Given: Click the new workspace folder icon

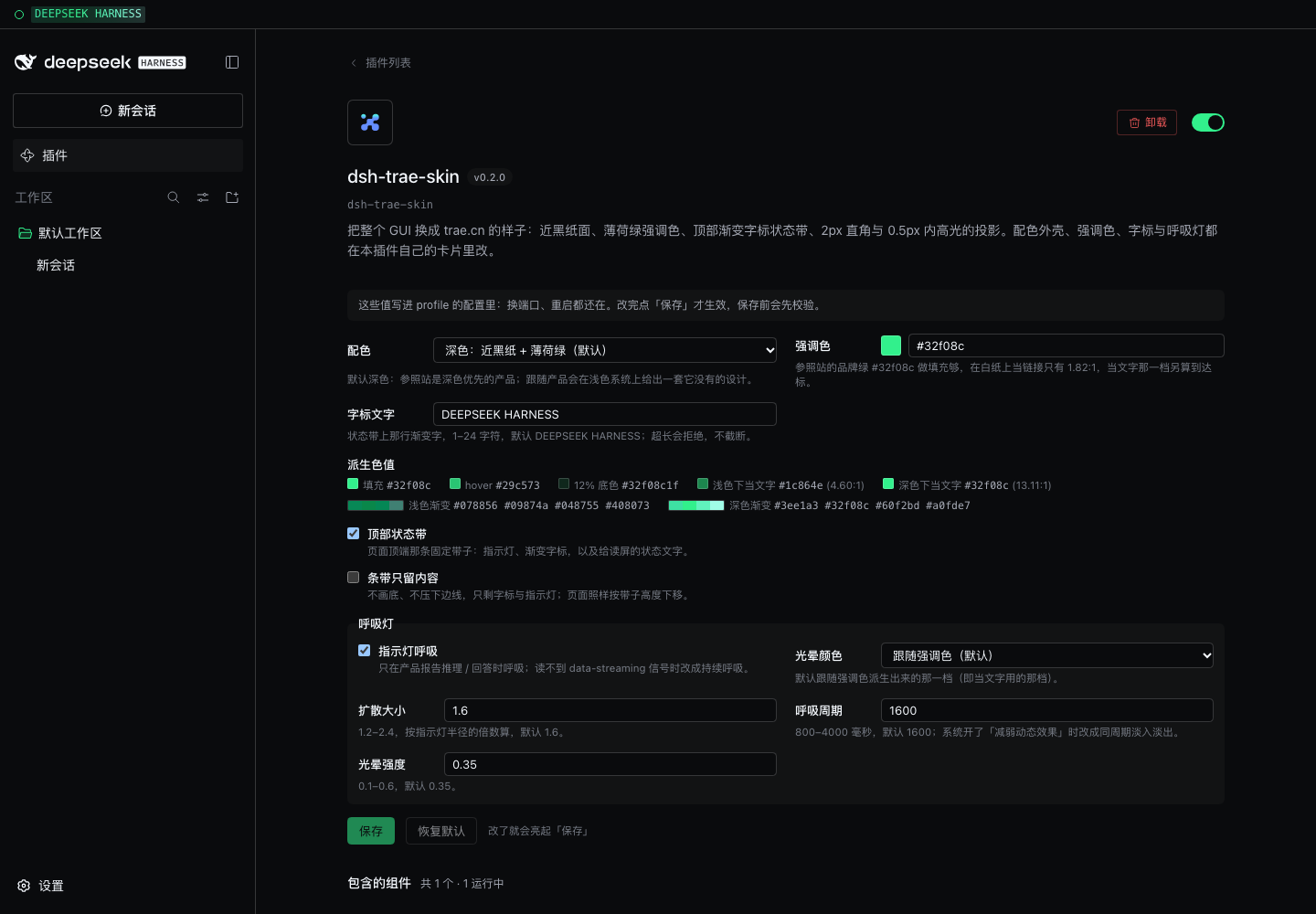Looking at the screenshot, I should pos(232,197).
